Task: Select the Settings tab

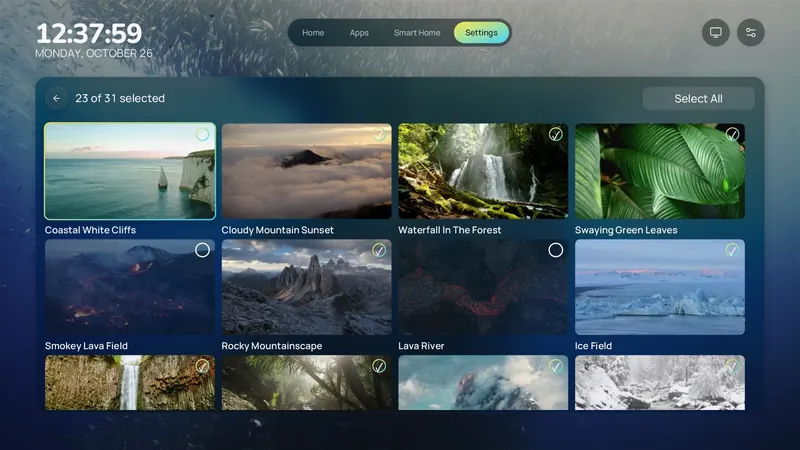Action: 481,33
